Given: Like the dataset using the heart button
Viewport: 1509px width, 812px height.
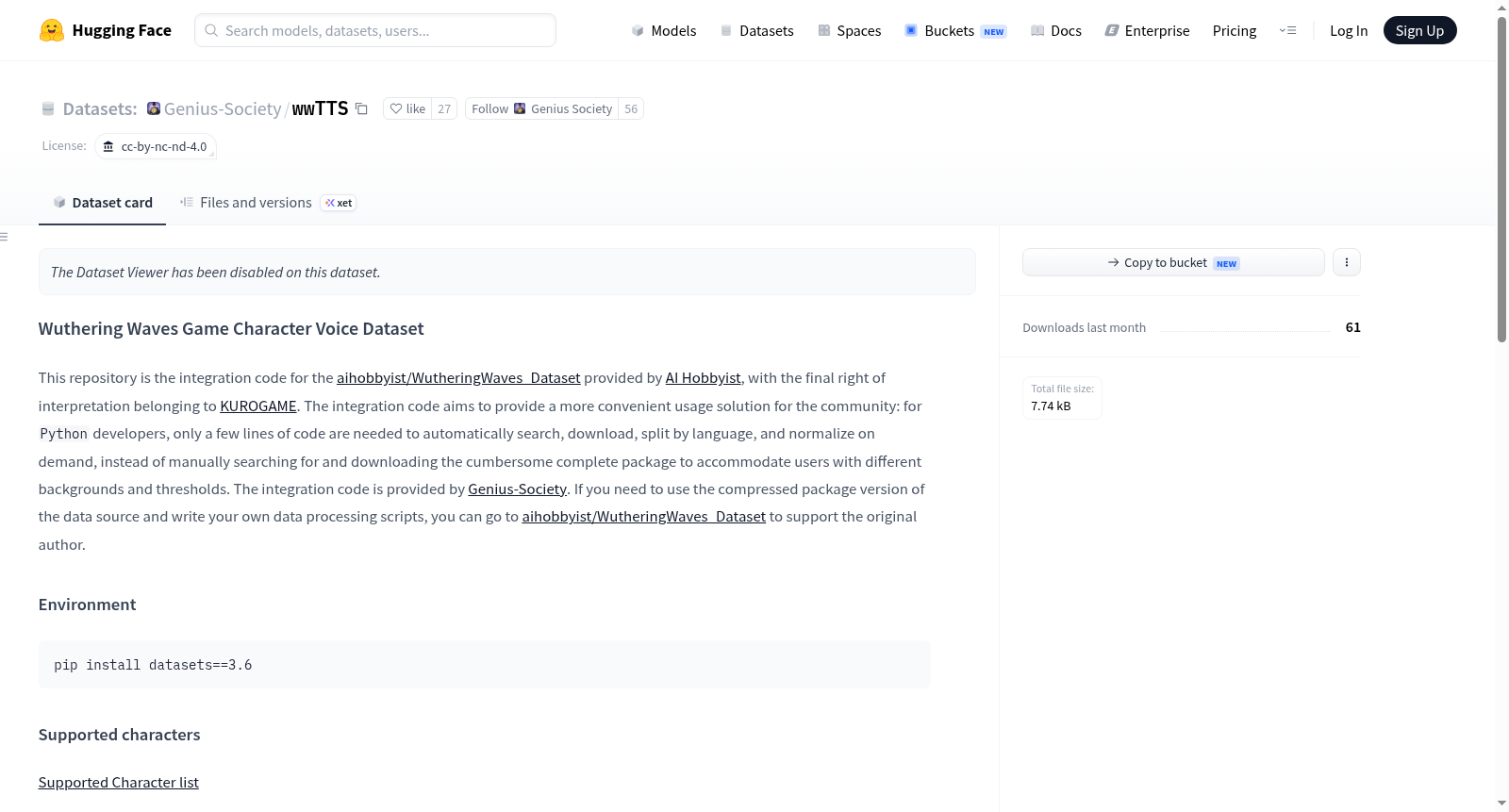Looking at the screenshot, I should pos(407,108).
